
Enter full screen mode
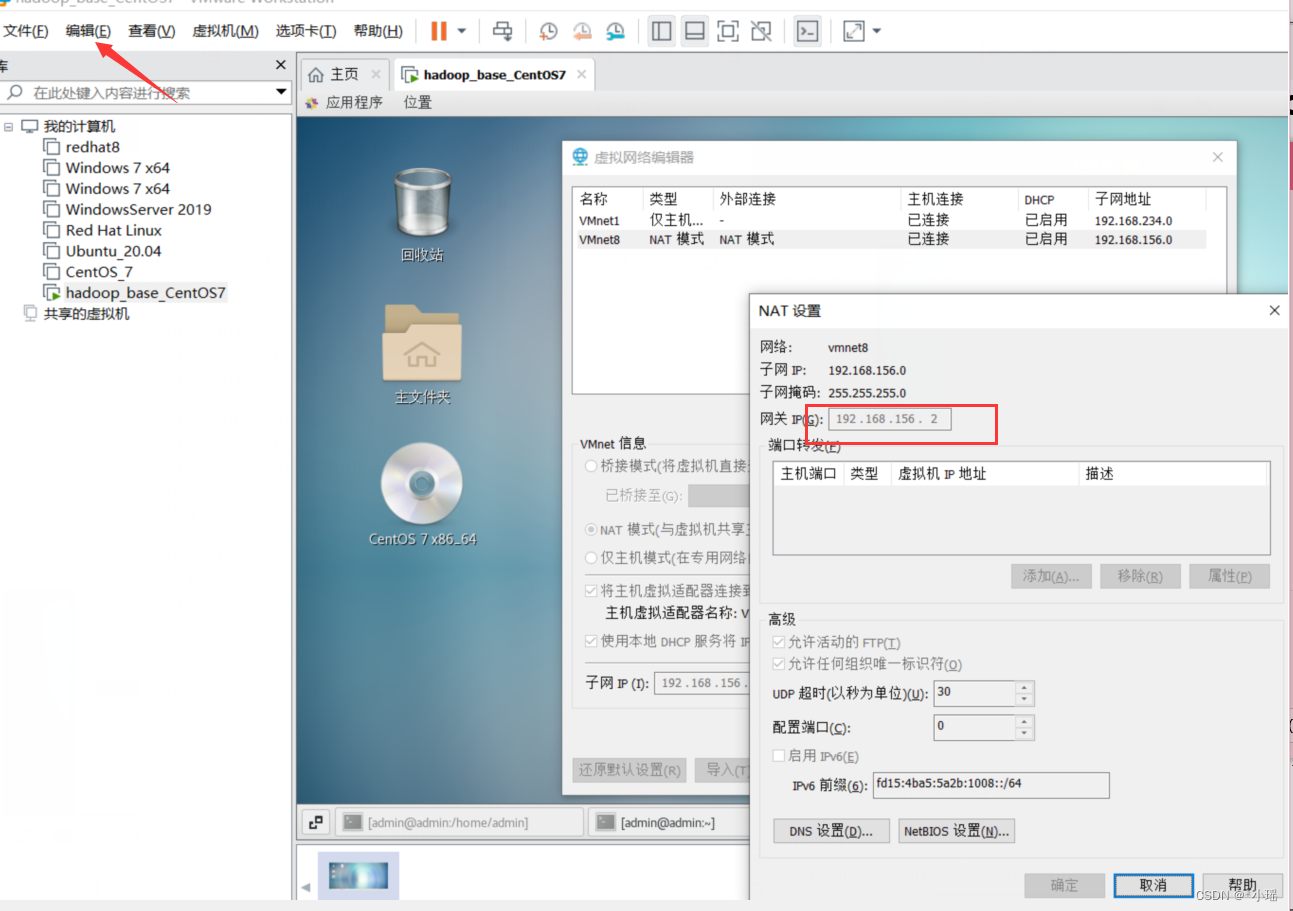(728, 31)
